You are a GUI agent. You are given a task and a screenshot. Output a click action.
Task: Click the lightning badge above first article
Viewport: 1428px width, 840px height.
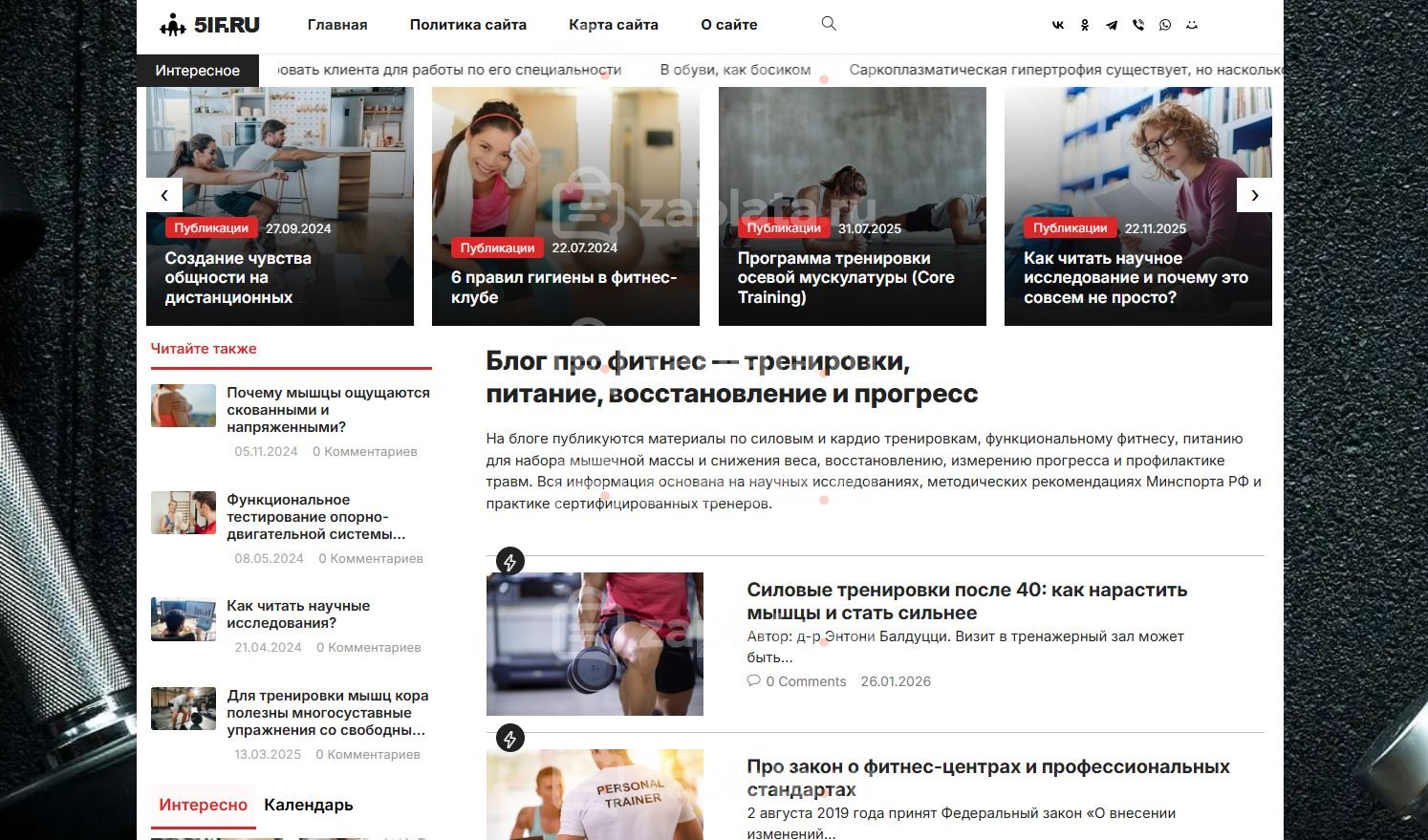[x=510, y=562]
